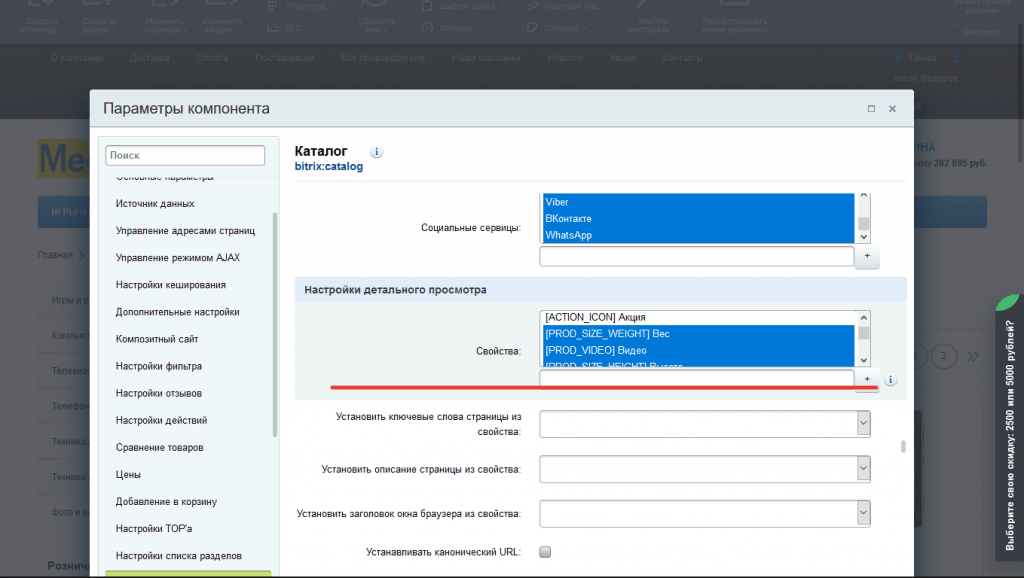Image resolution: width=1024 pixels, height=578 pixels.
Task: Select ВКонтакте in social services list
Action: click(698, 218)
